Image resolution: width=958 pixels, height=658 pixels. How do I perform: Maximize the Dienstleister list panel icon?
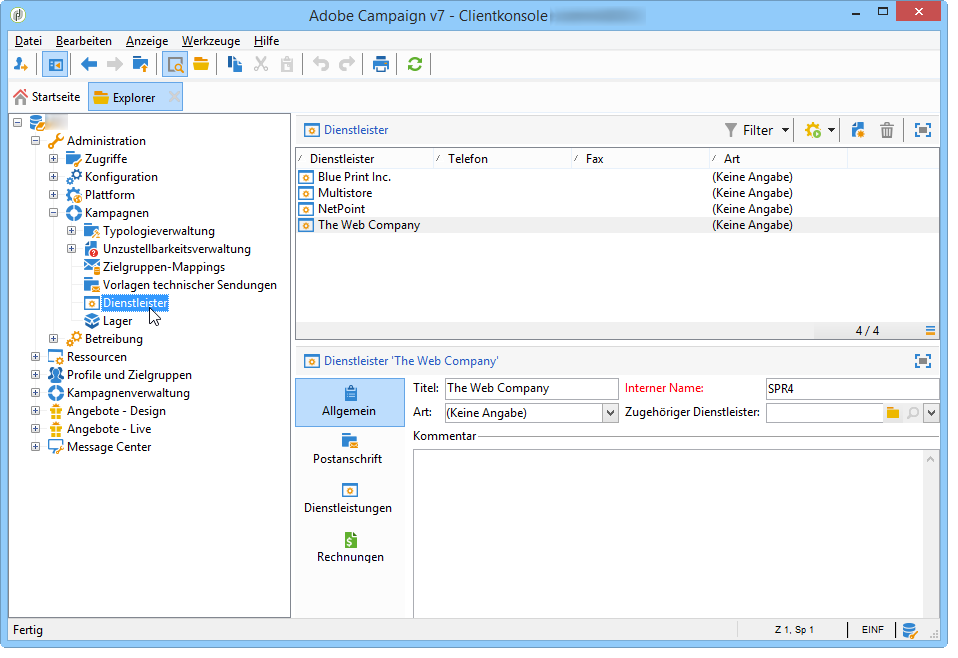(x=923, y=130)
